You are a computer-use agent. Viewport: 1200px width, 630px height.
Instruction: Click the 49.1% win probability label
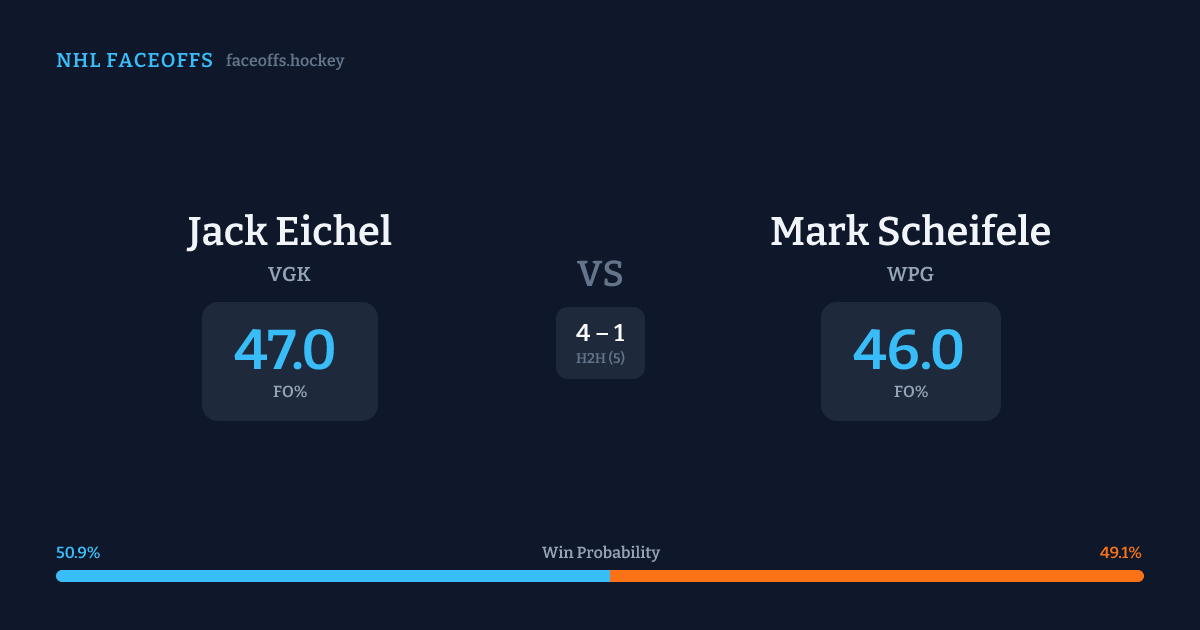(1120, 553)
